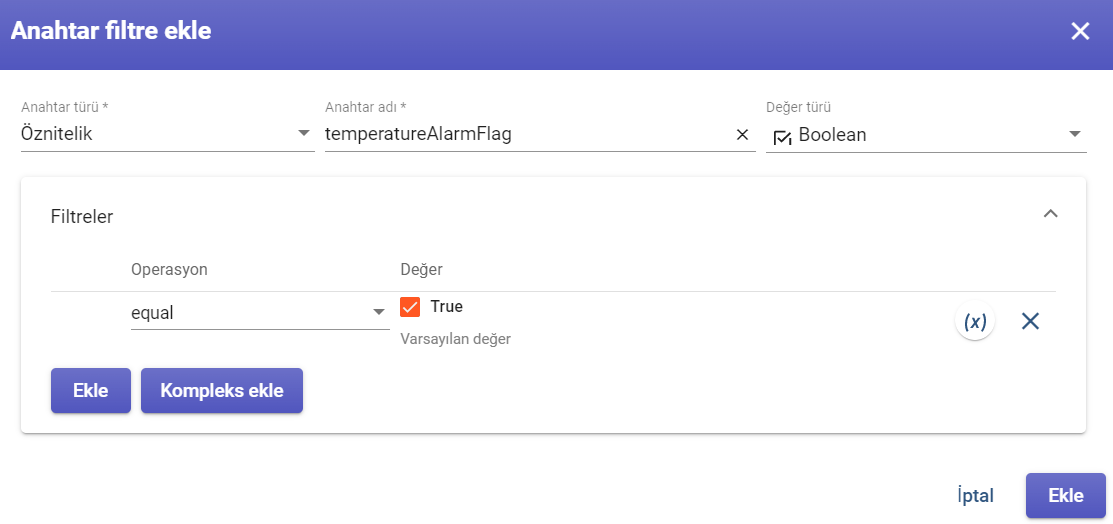The width and height of the screenshot is (1113, 524).
Task: Collapse the Filtreler panel
Action: click(1051, 213)
